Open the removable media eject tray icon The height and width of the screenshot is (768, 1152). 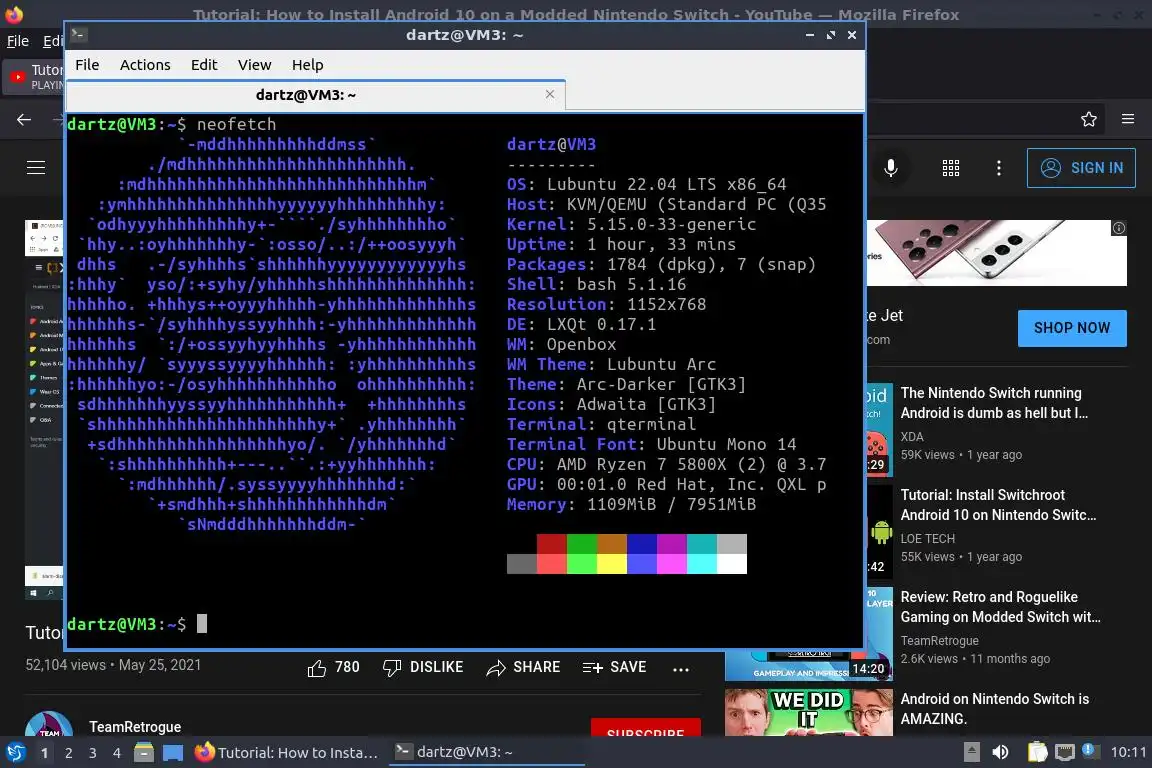pos(971,752)
